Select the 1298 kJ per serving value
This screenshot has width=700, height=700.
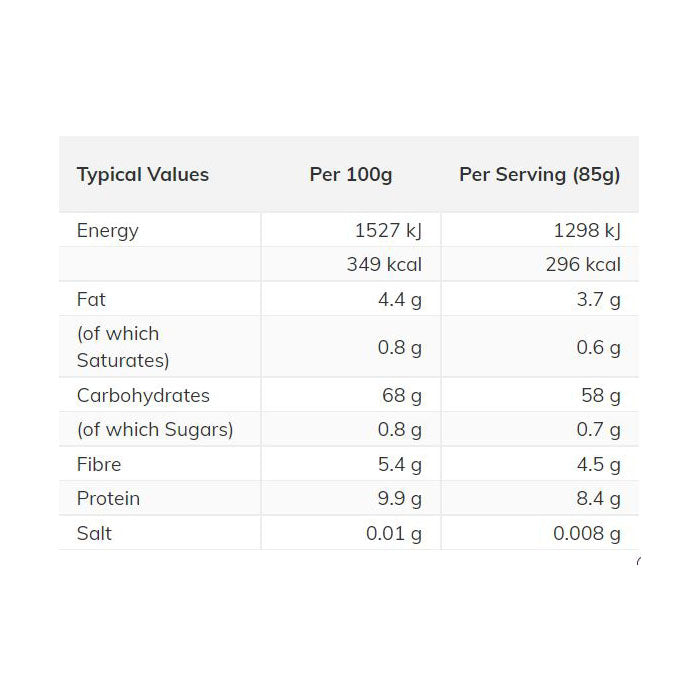click(x=586, y=231)
